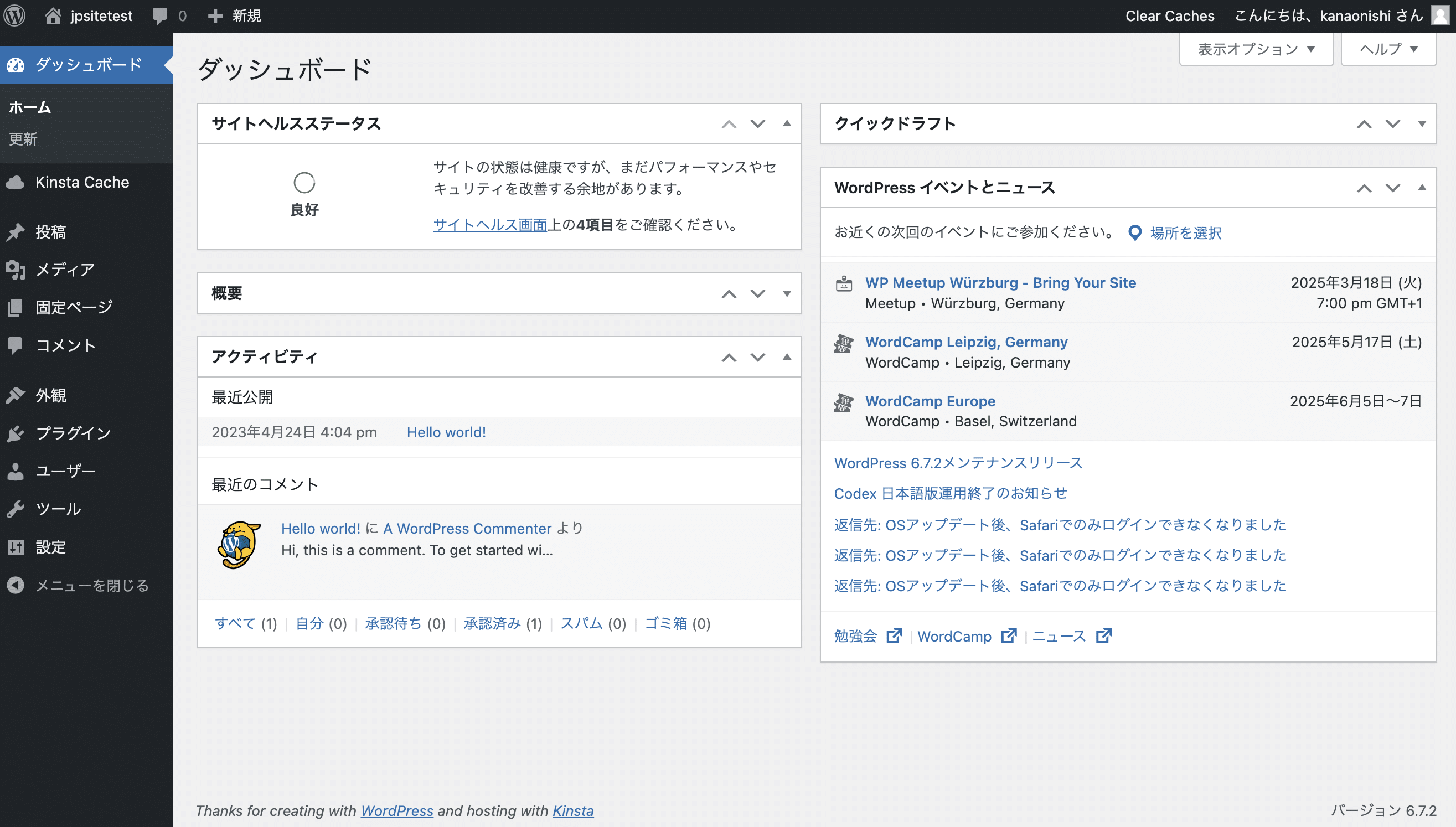Viewport: 1456px width, 827px height.
Task: Filter comments by ゴミ箱
Action: [666, 623]
